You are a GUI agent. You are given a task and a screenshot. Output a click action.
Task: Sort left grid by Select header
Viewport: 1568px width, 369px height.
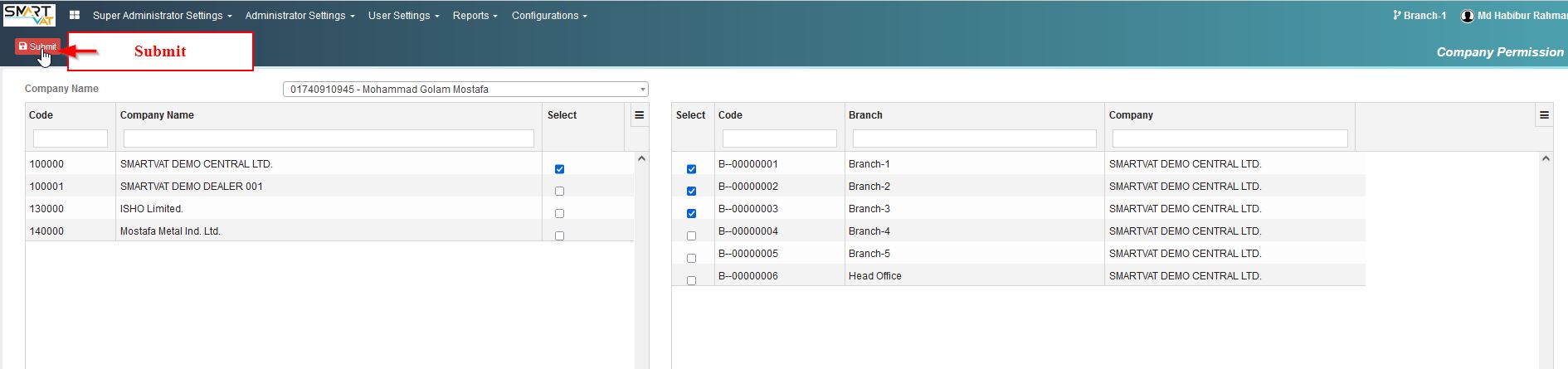click(562, 115)
